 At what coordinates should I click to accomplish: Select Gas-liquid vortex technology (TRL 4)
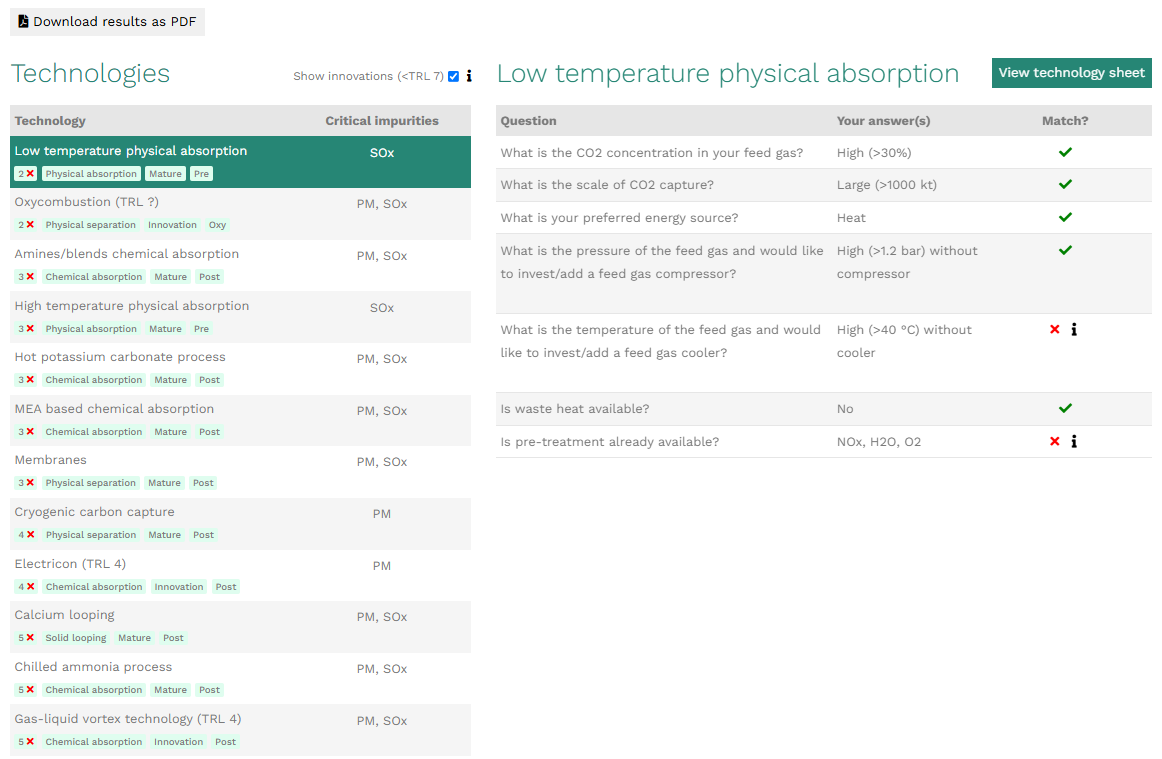(127, 719)
